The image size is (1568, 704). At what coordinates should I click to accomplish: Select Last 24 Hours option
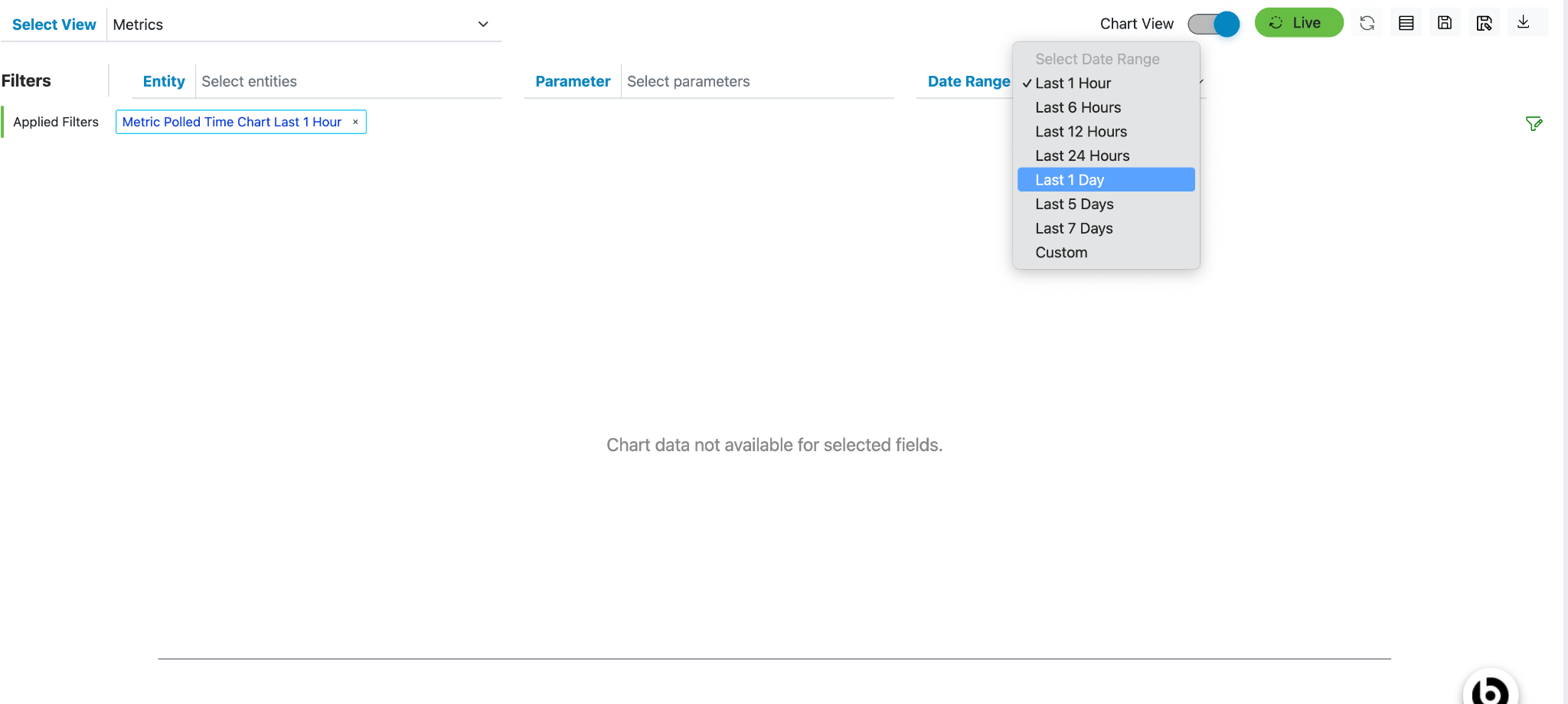[1082, 156]
